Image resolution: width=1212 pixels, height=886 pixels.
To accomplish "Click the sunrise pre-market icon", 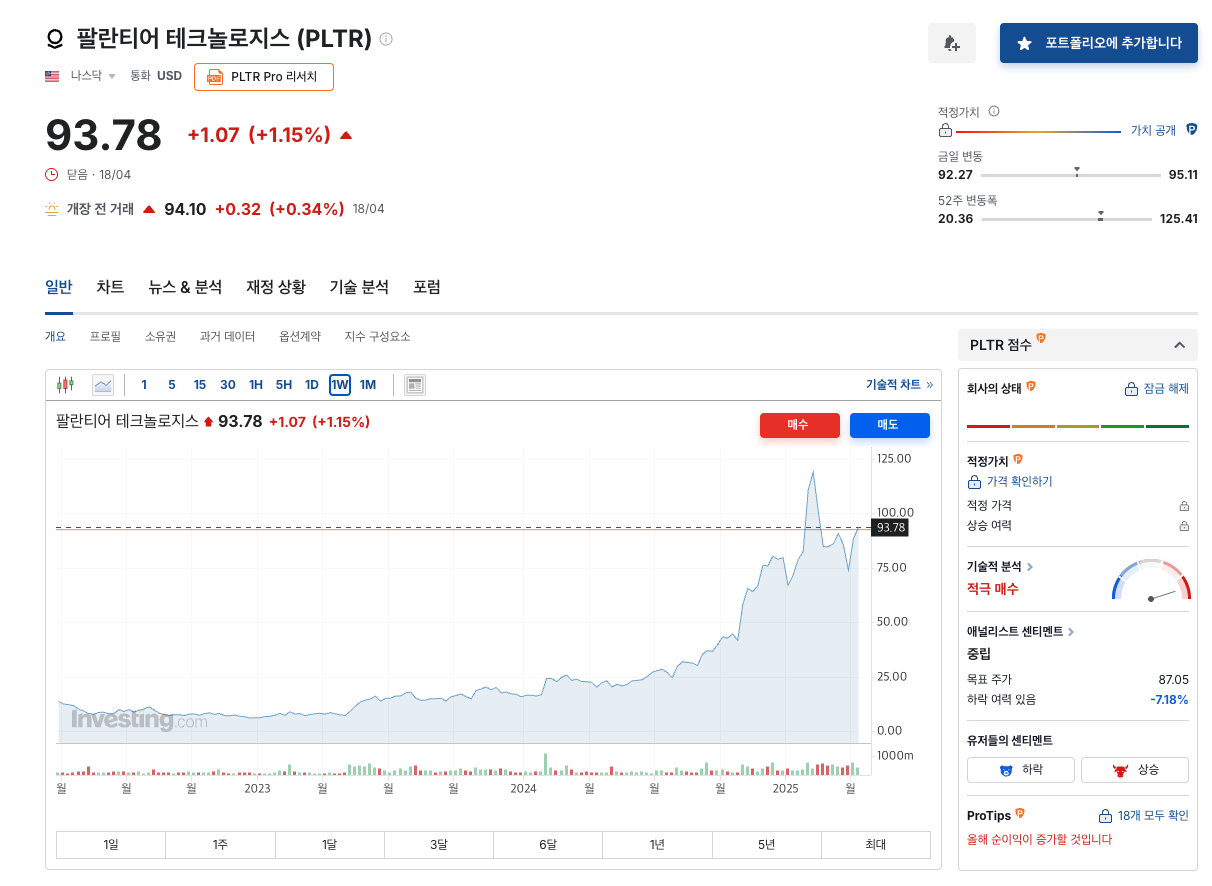I will tap(52, 209).
